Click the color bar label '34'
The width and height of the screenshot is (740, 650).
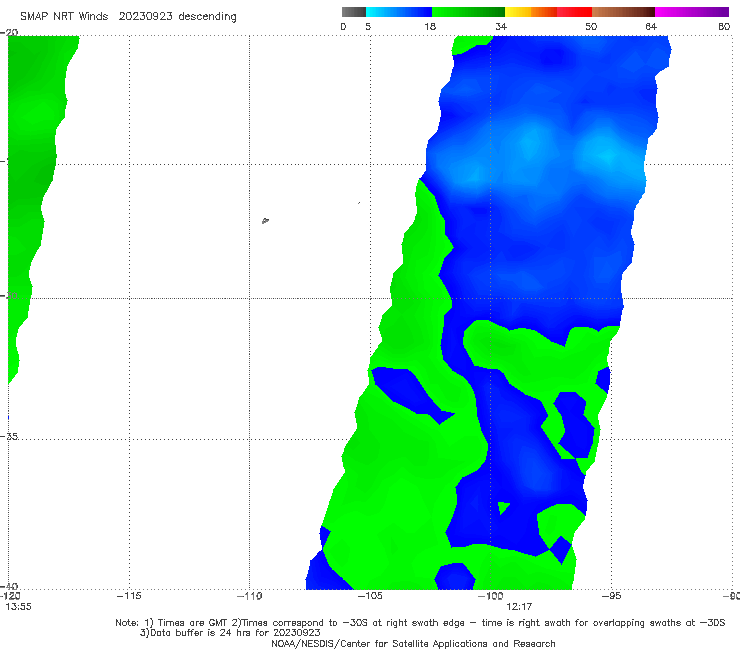coord(501,27)
